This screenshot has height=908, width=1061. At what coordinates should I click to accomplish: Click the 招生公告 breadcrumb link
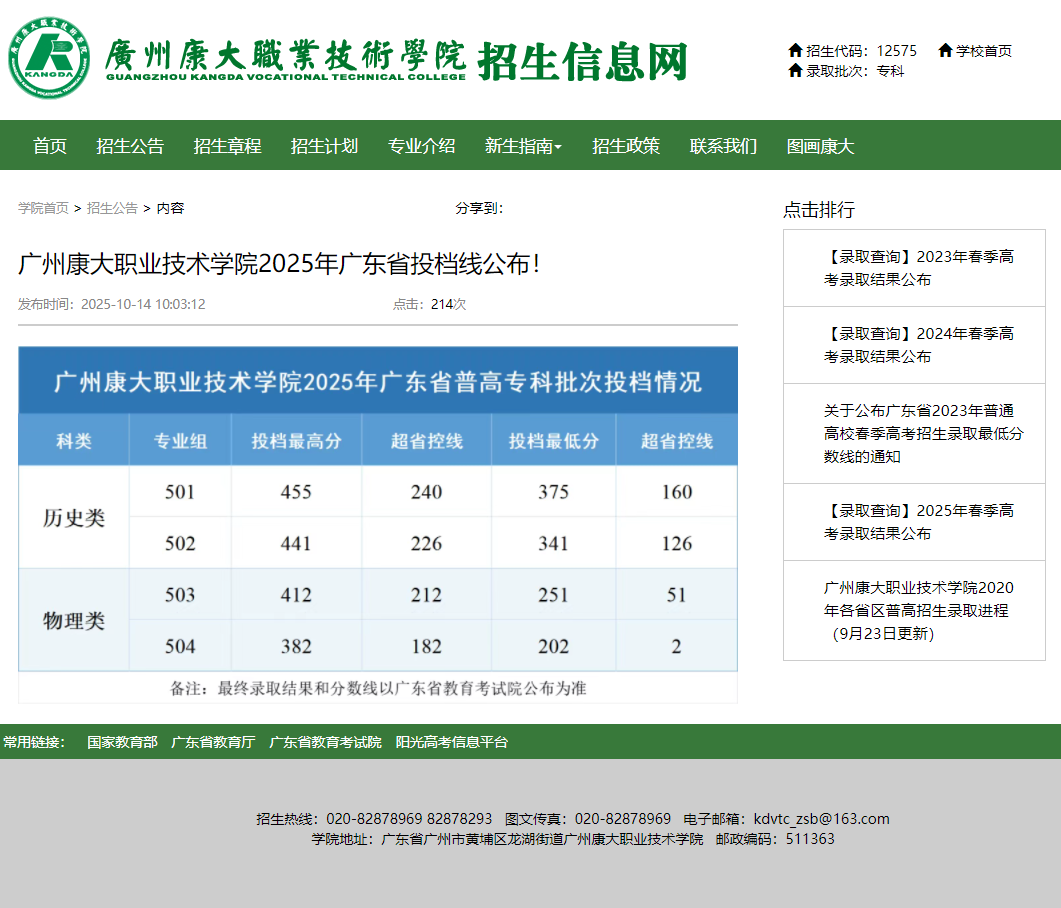click(x=110, y=209)
